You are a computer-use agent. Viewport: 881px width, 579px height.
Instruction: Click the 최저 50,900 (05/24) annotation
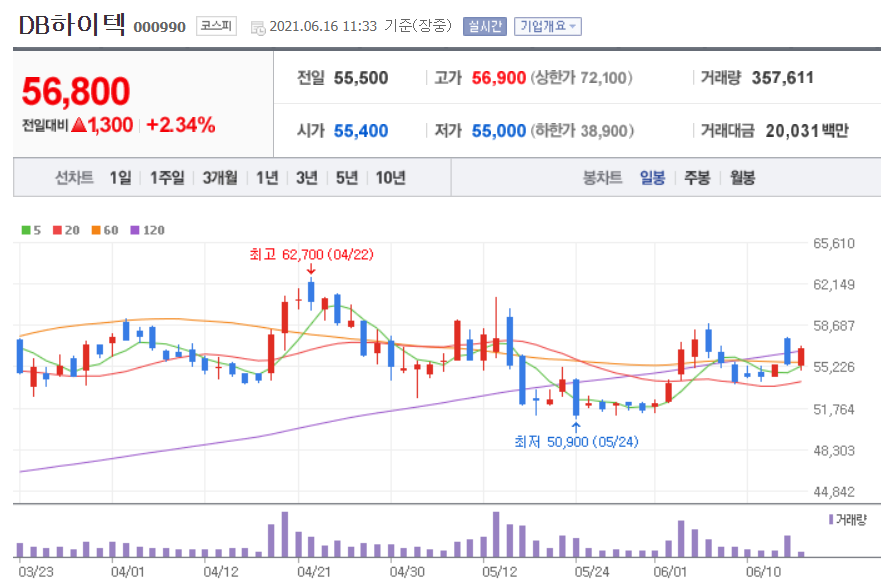coord(576,442)
